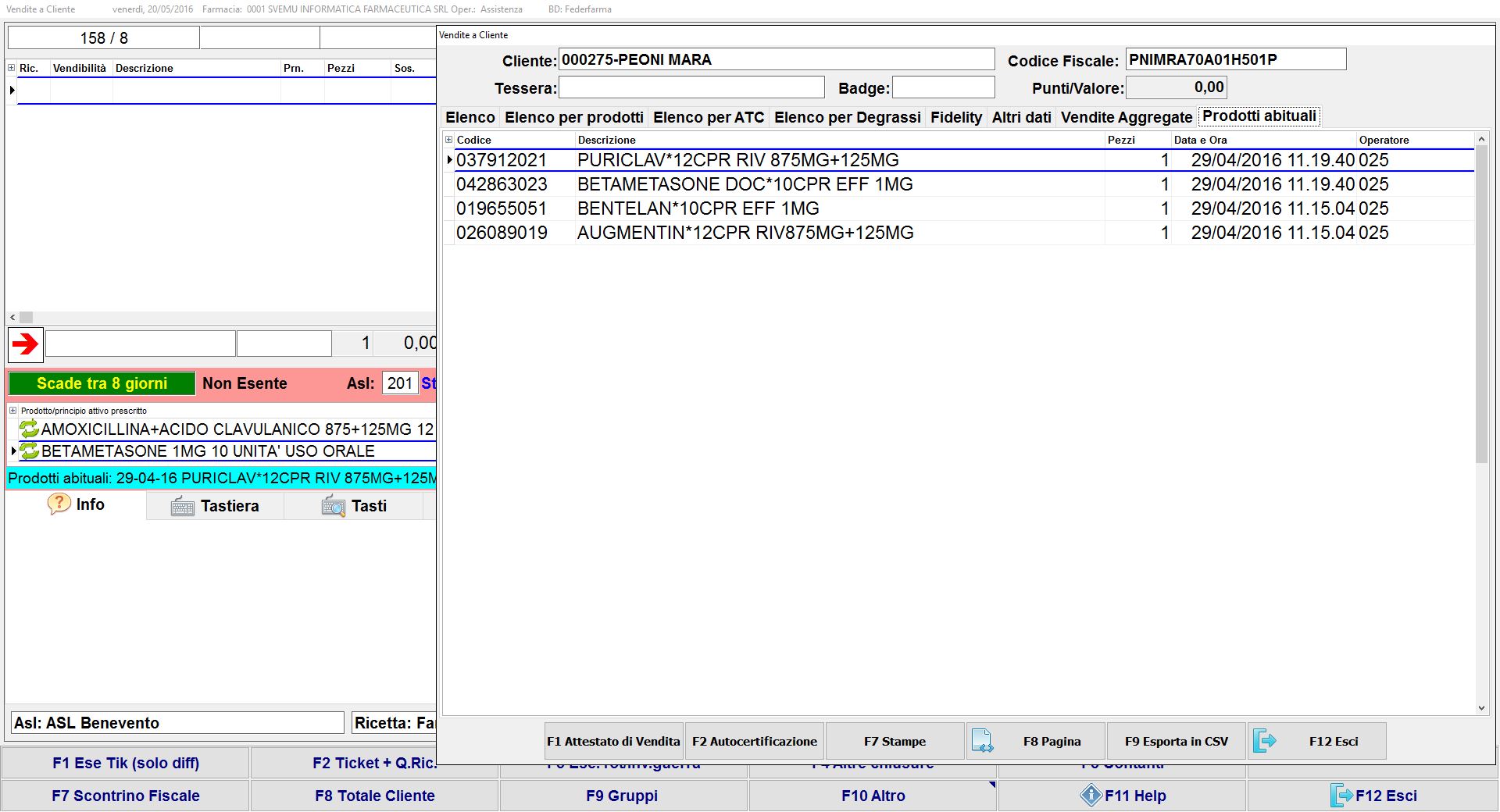
Task: Click the F1 Attestato di Vendita button
Action: [613, 741]
